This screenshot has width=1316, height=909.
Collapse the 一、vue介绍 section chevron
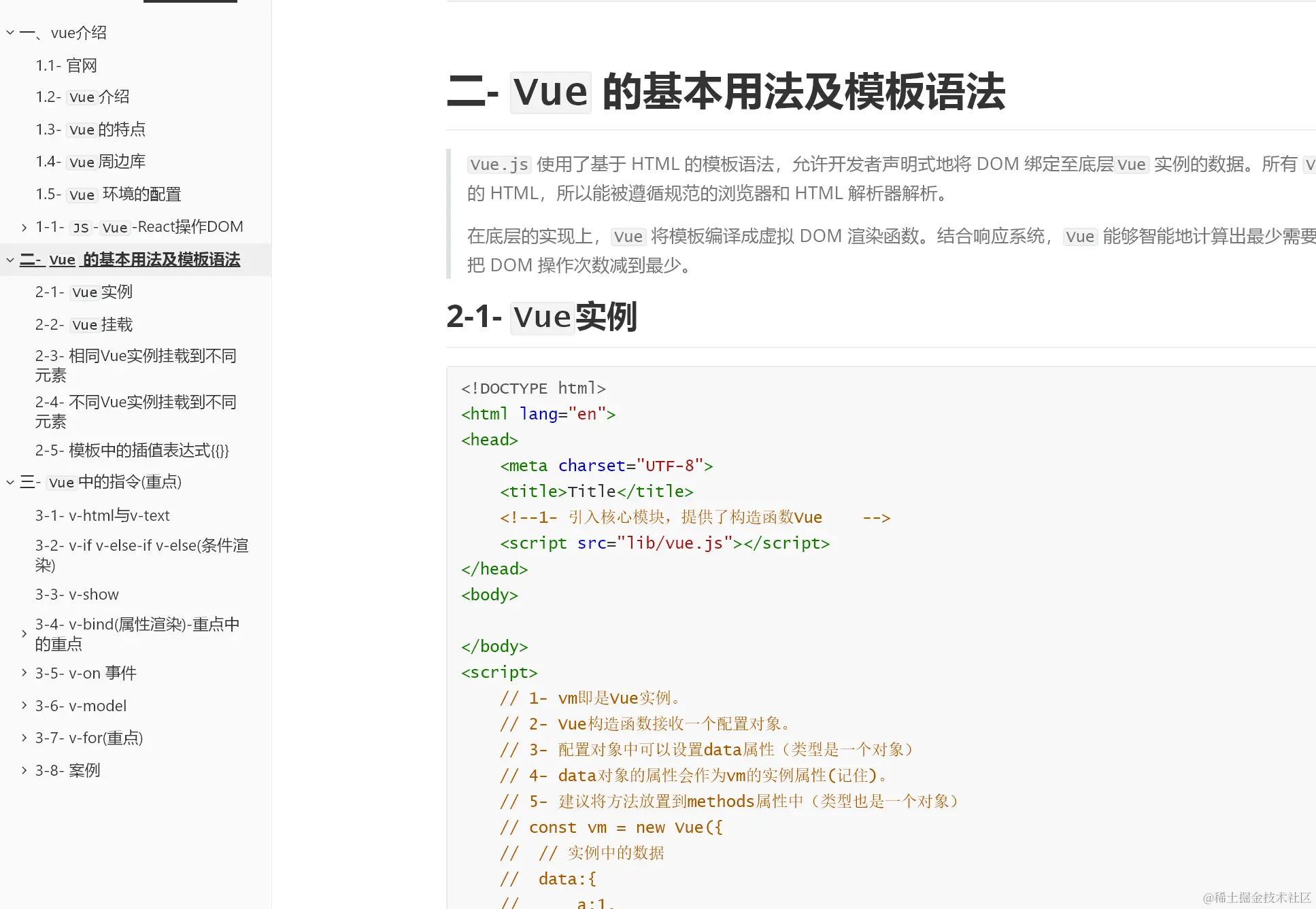[x=10, y=33]
